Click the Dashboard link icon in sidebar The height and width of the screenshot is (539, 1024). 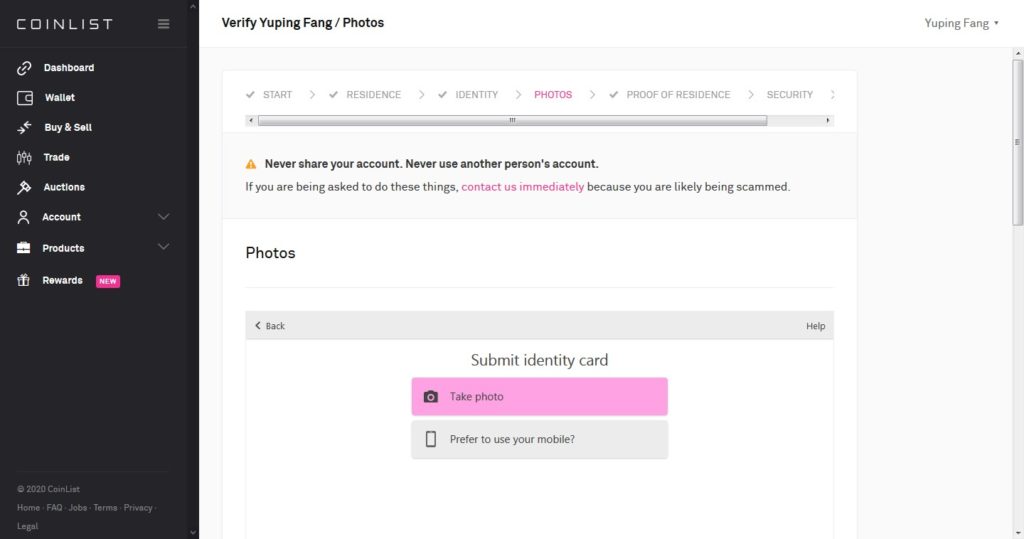[24, 68]
